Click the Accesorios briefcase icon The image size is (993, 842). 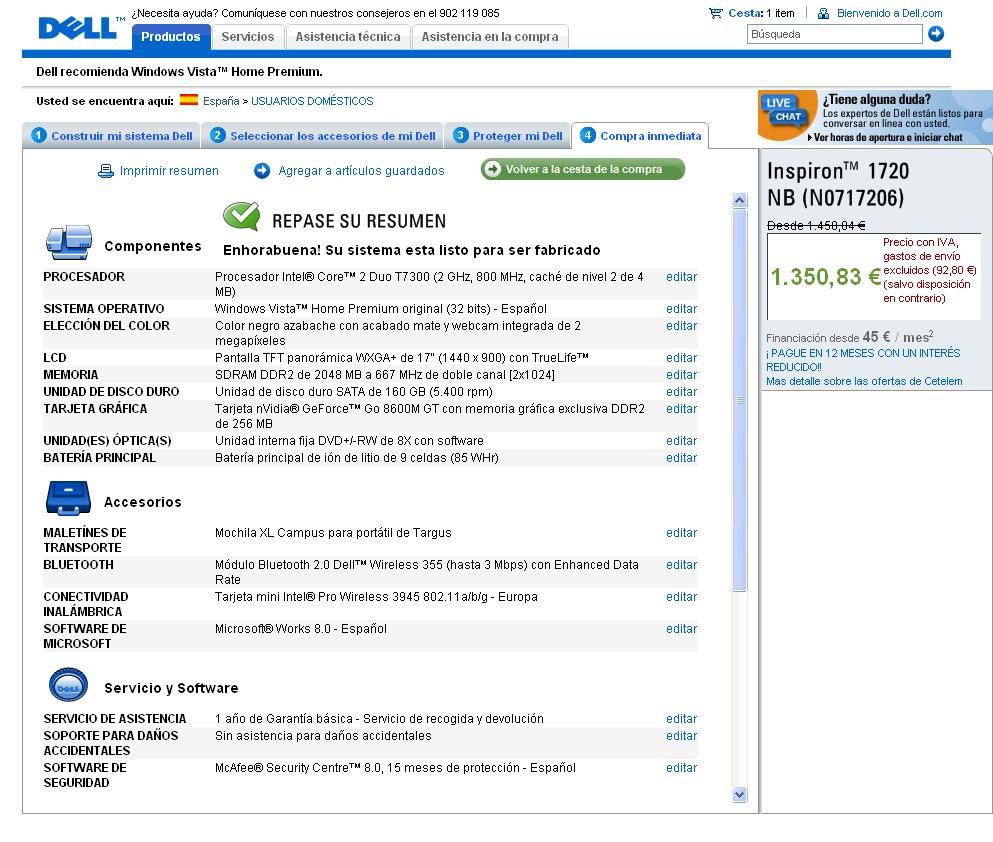coord(68,498)
